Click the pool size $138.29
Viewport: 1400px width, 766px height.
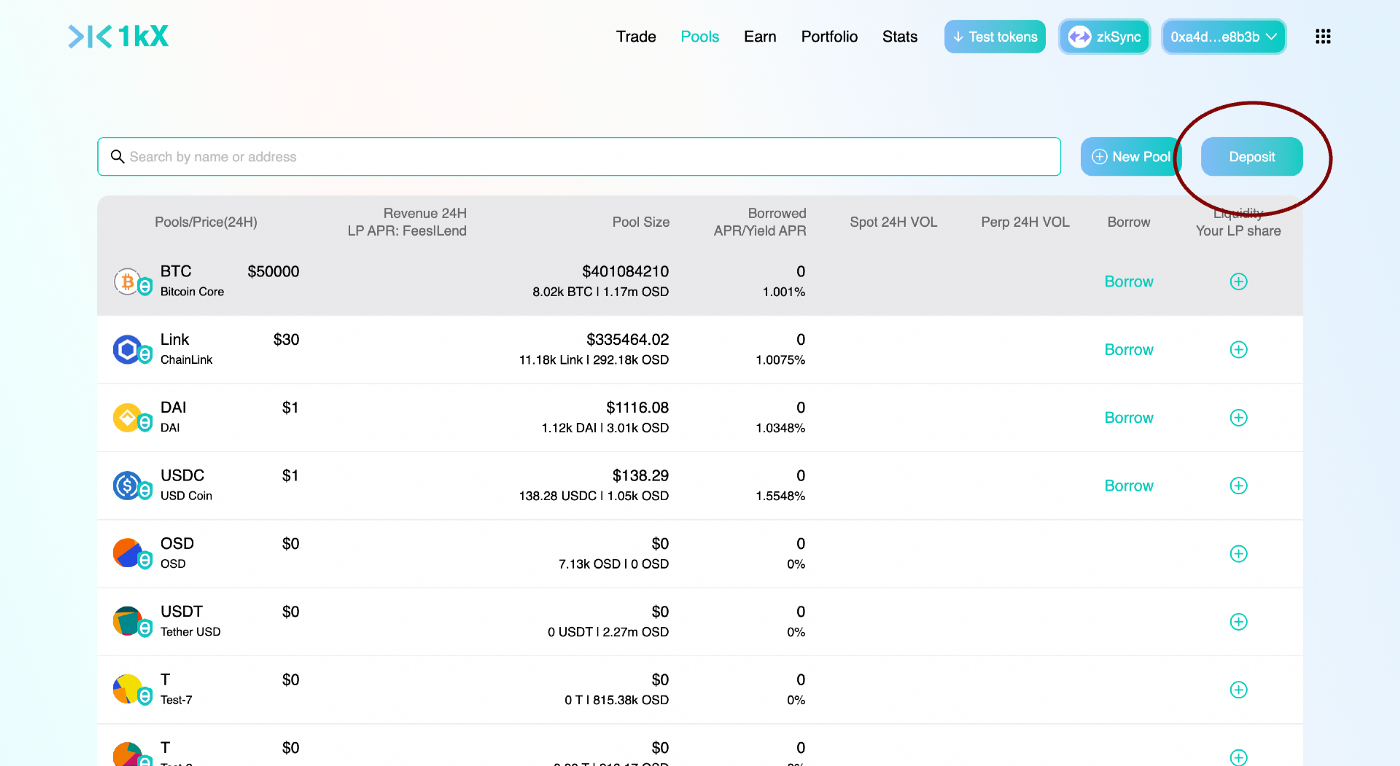(641, 476)
